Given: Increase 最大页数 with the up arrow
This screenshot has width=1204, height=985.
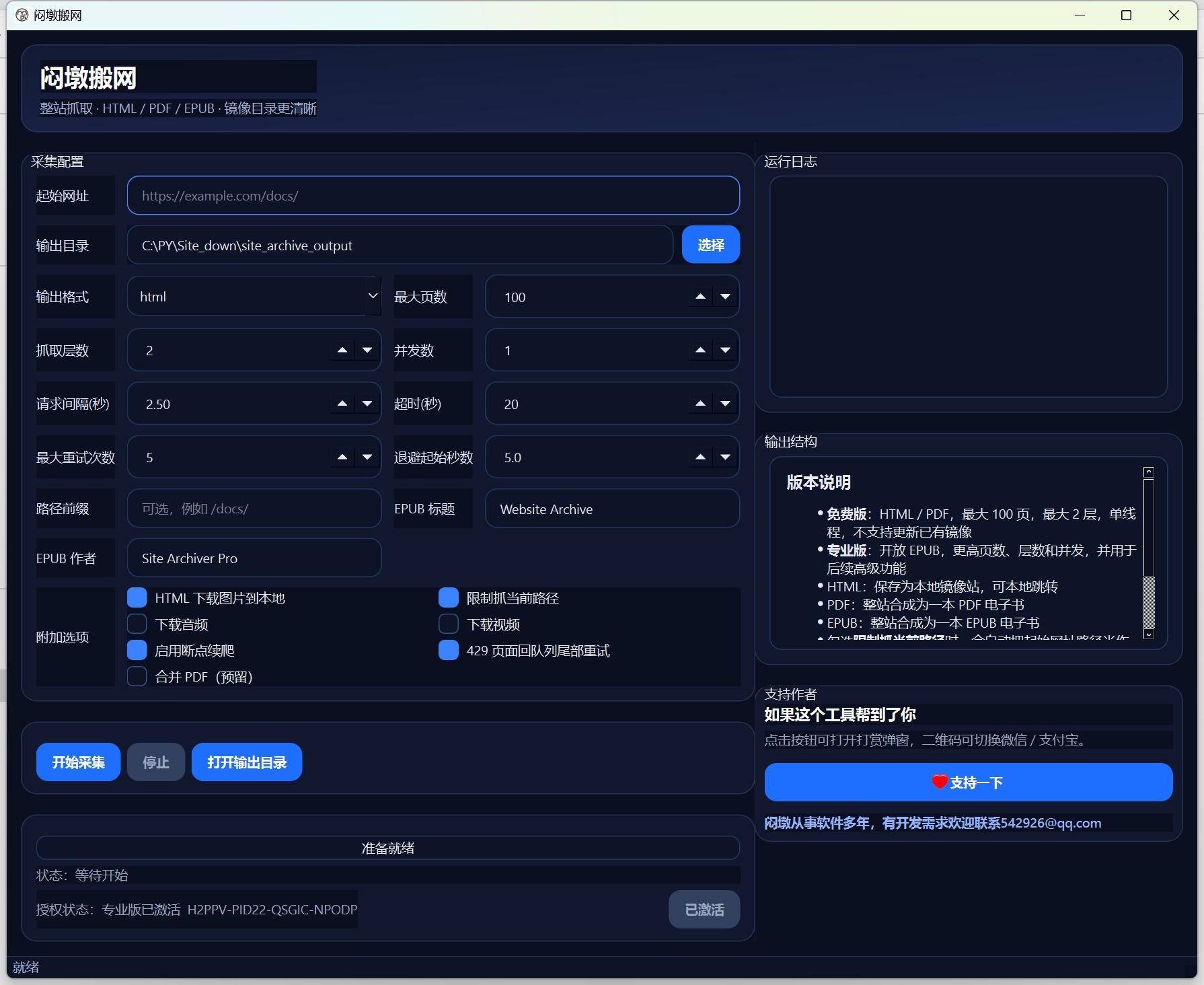Looking at the screenshot, I should coord(700,296).
